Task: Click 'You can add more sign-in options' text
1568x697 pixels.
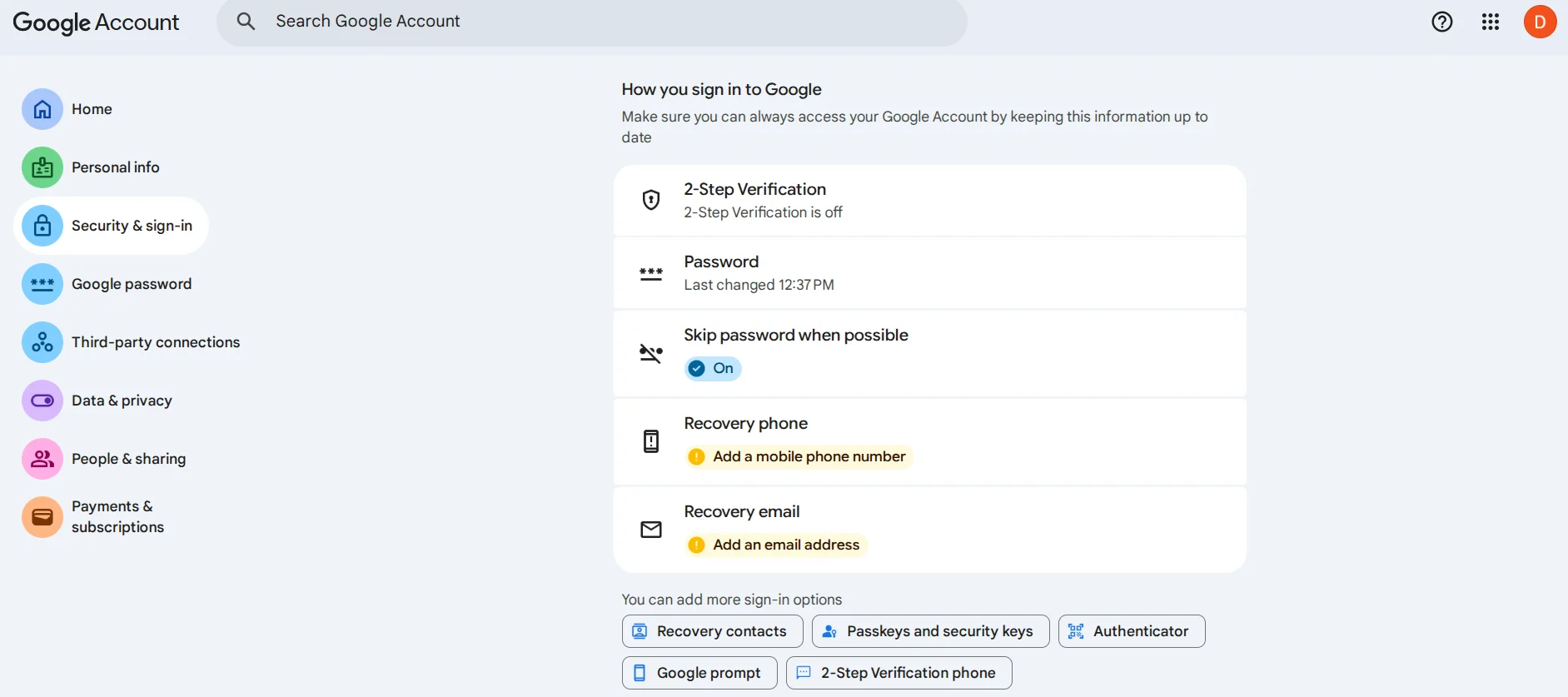Action: pyautogui.click(x=731, y=600)
